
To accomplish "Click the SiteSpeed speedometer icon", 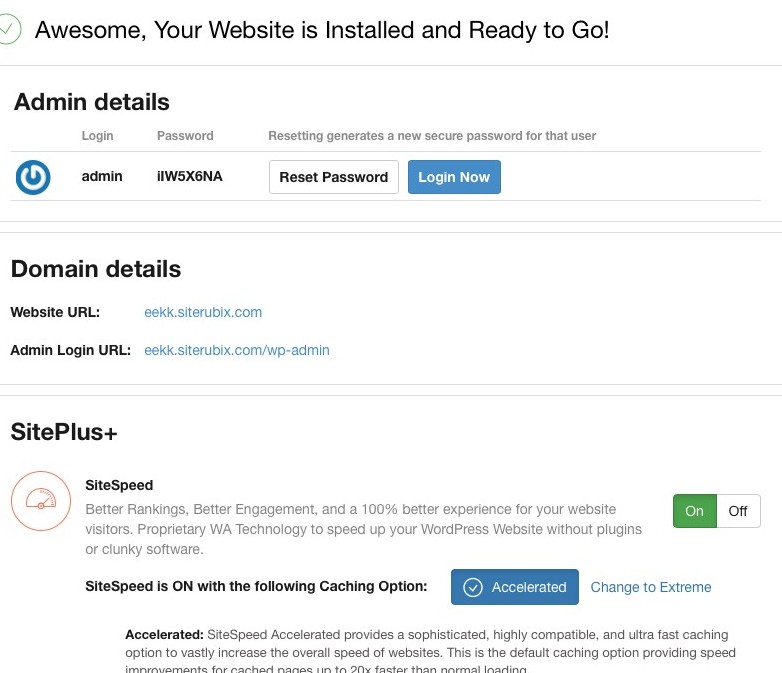I will click(41, 500).
